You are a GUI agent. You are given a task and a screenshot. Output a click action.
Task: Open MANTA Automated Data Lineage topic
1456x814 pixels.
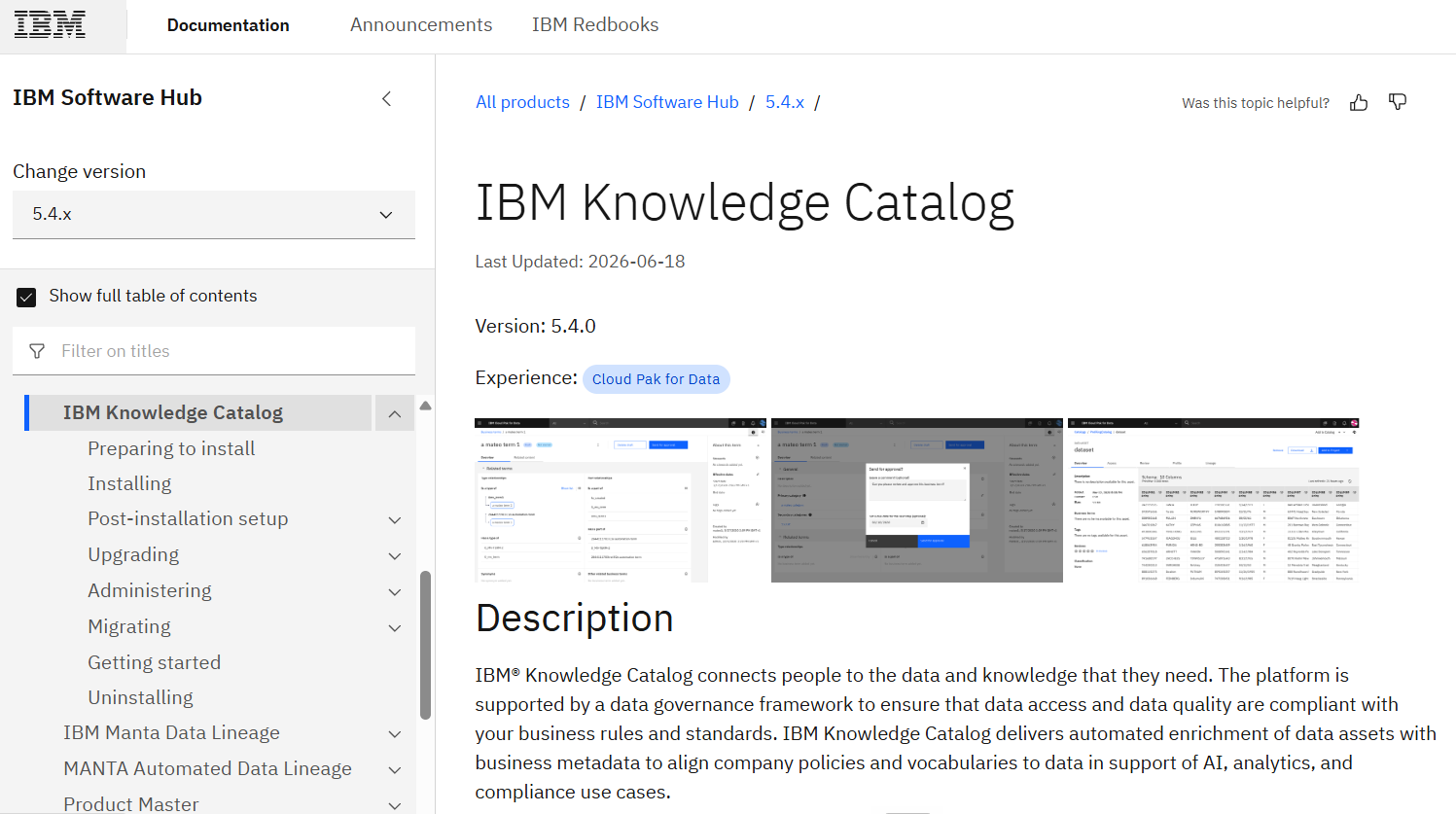(207, 768)
